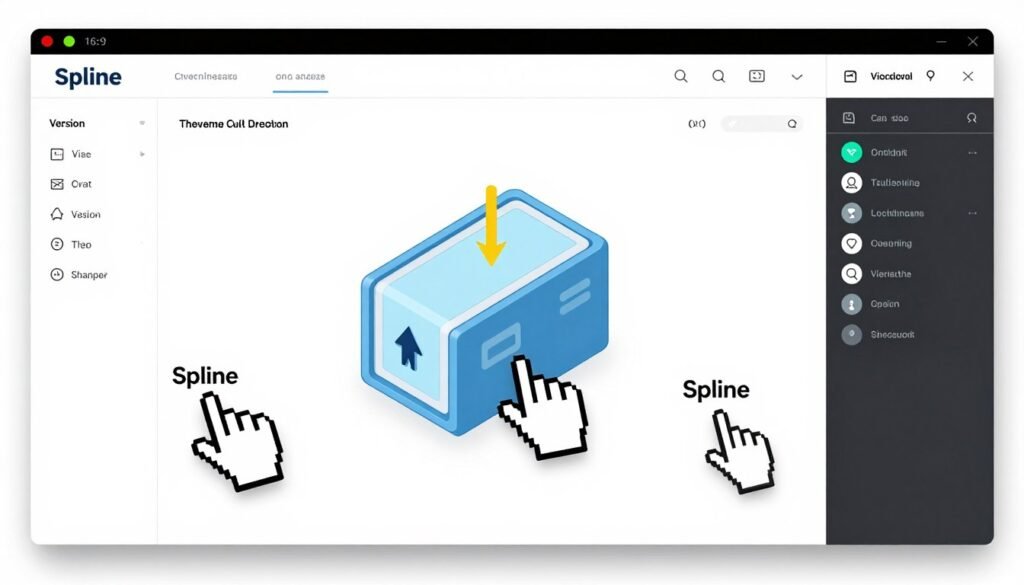The width and height of the screenshot is (1024, 585).
Task: Switch to the Civecninesate tab
Action: click(x=206, y=76)
